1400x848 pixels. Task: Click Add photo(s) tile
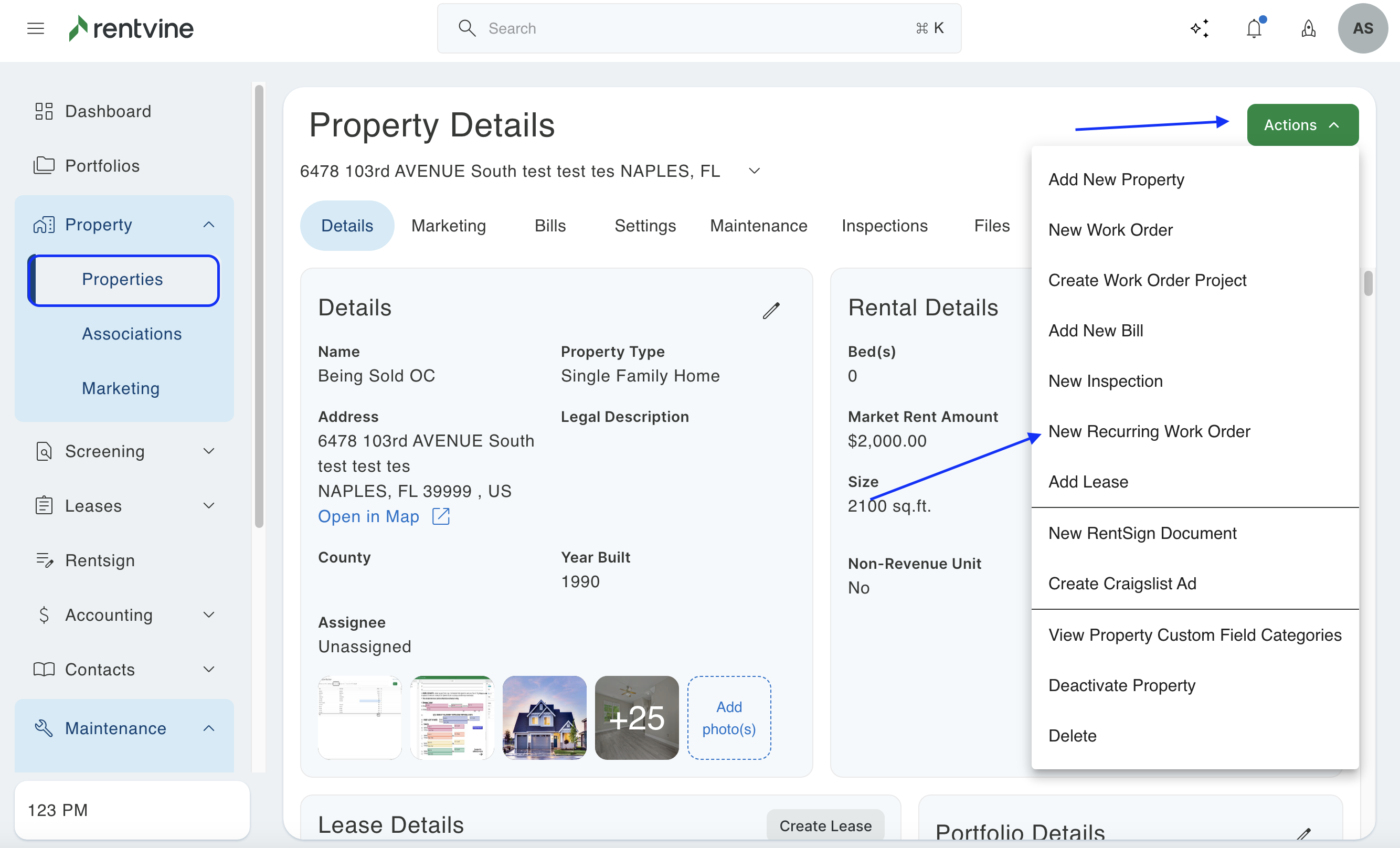click(x=728, y=717)
